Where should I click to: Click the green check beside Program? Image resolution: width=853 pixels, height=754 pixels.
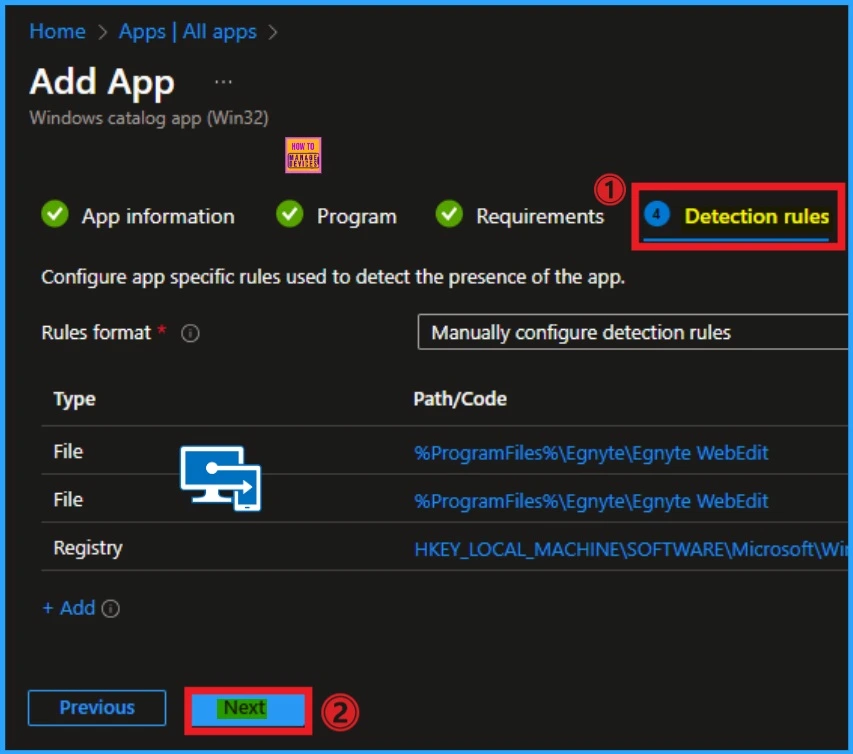289,214
